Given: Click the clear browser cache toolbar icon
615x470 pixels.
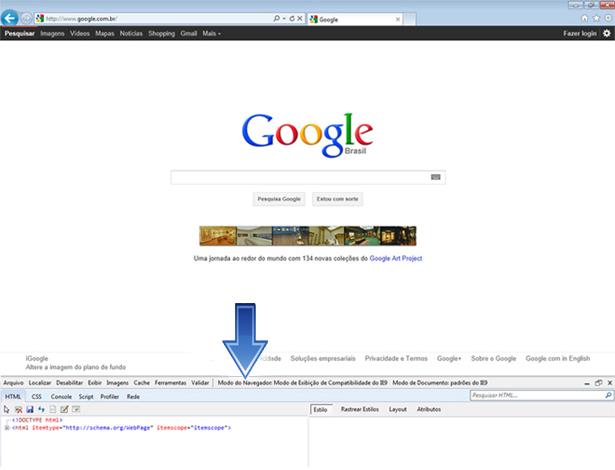Looking at the screenshot, I should pos(18,409).
